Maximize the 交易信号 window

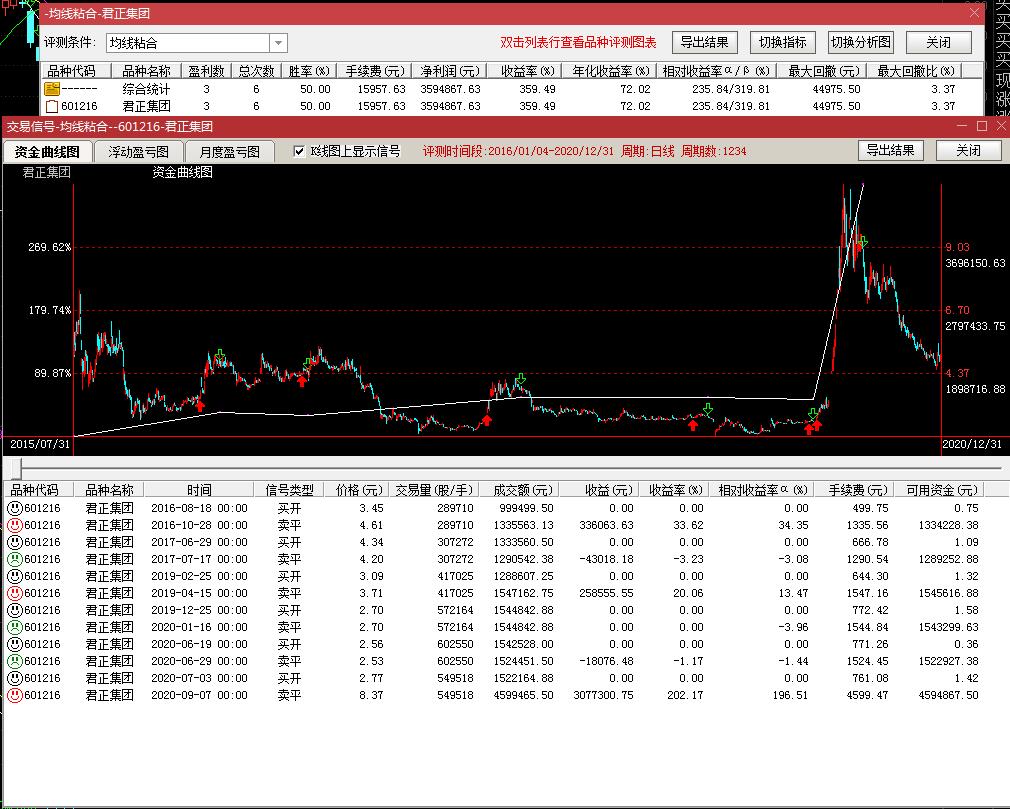981,126
